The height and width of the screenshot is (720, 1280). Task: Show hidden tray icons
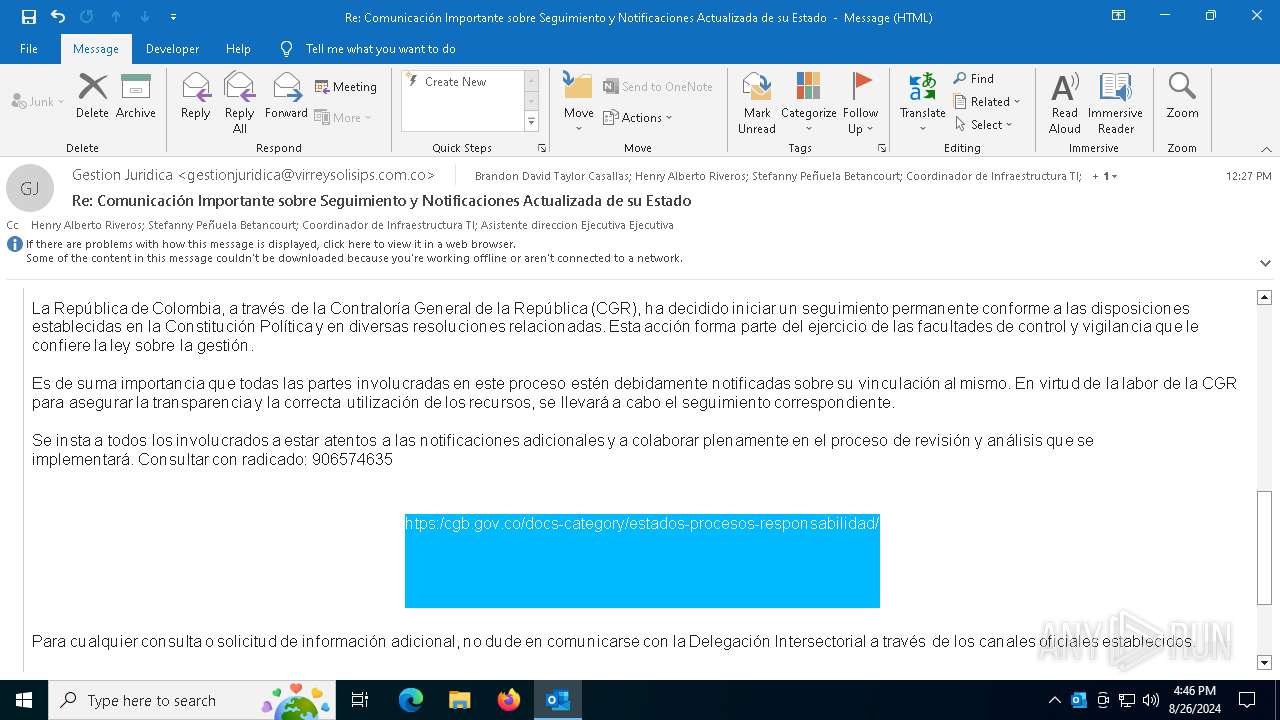[x=1055, y=700]
